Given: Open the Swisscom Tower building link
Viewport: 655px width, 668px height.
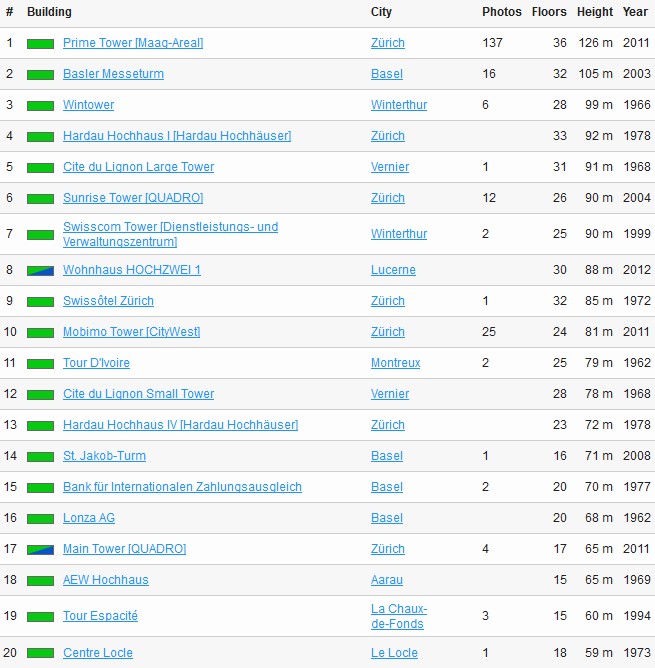Looking at the screenshot, I should click(x=170, y=234).
